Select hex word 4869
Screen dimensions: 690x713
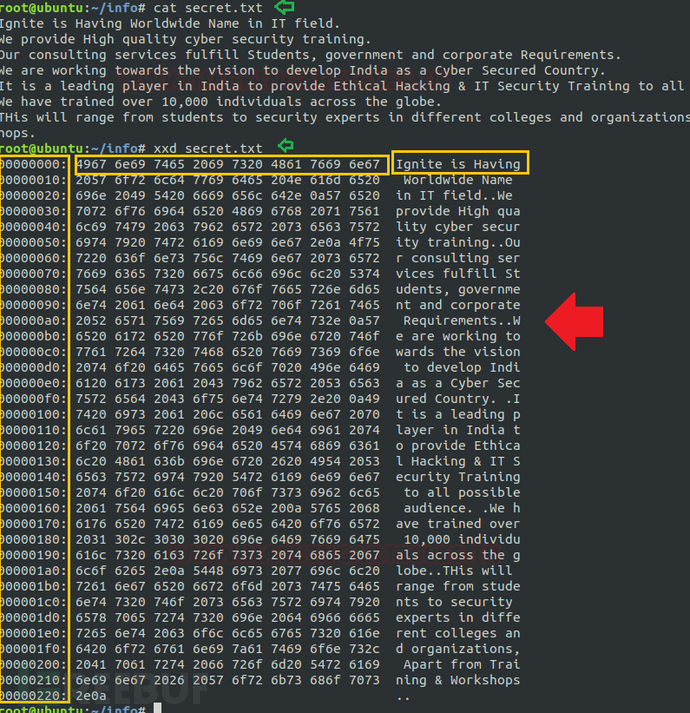[x=247, y=211]
